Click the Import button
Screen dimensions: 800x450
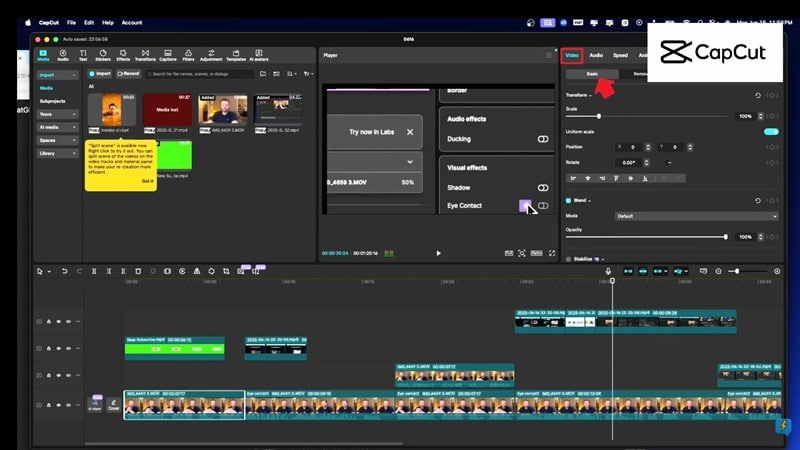[x=99, y=74]
